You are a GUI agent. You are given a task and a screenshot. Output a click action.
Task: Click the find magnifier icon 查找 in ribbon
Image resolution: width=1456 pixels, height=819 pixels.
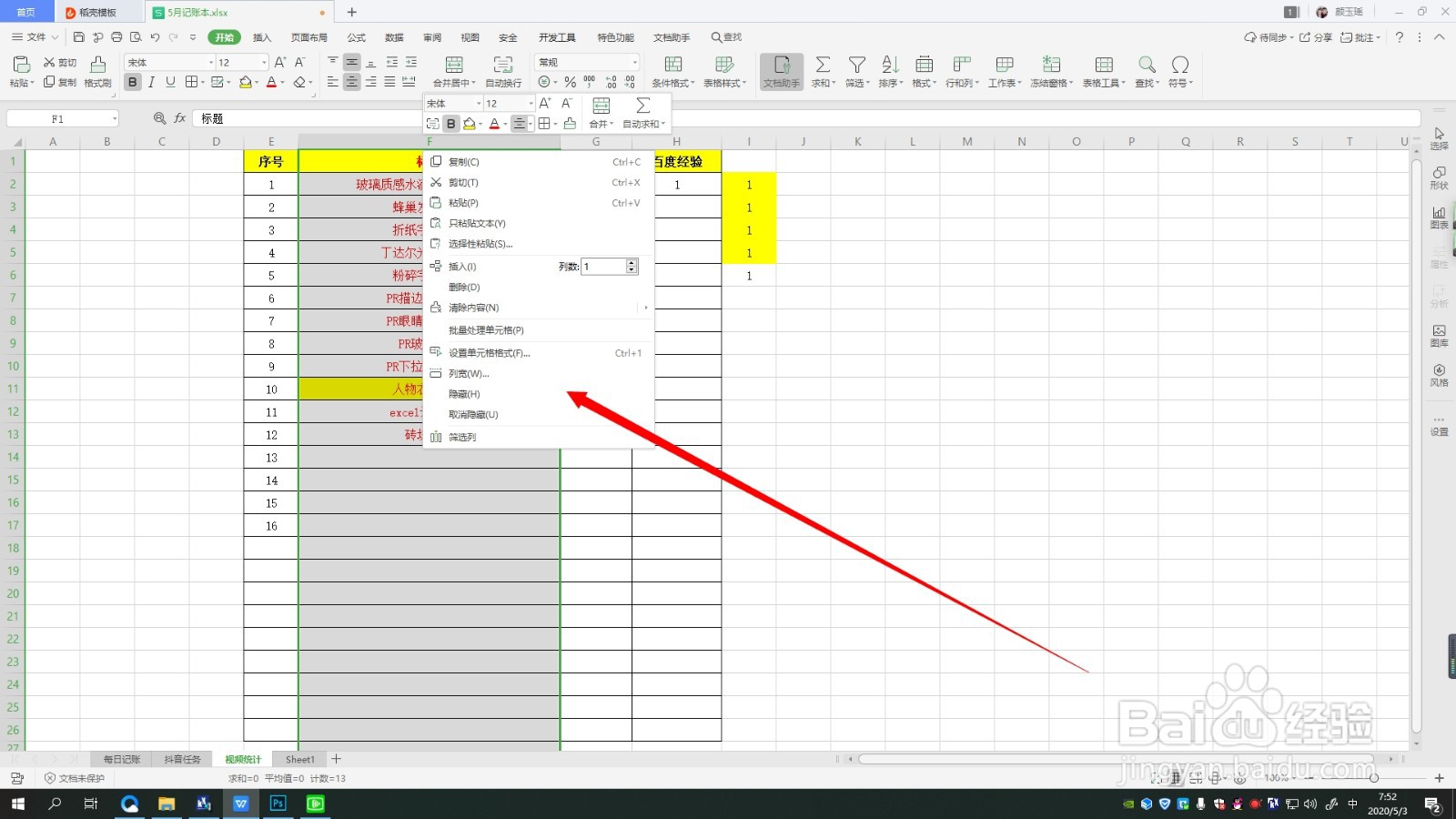tap(1147, 64)
